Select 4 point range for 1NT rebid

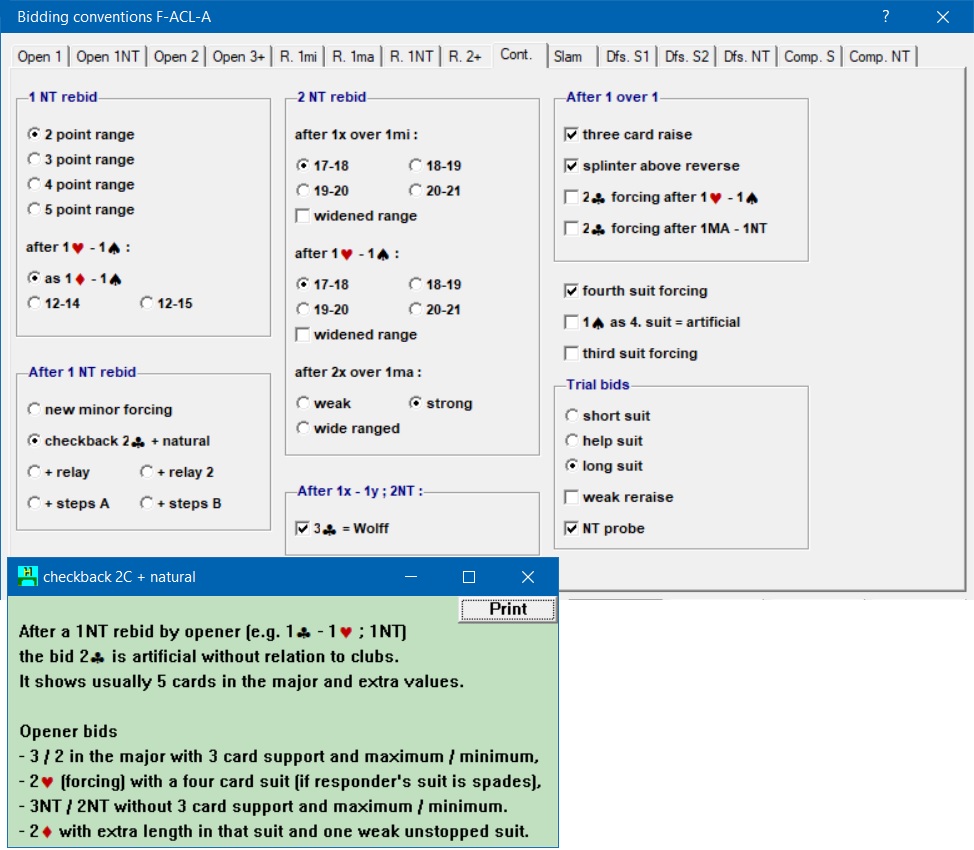tap(35, 185)
